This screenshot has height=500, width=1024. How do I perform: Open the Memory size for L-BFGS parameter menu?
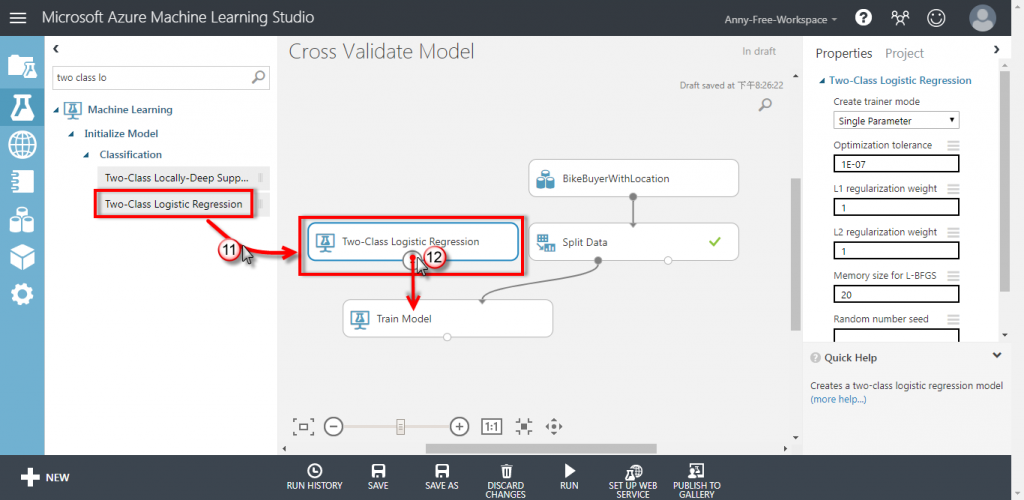[953, 275]
